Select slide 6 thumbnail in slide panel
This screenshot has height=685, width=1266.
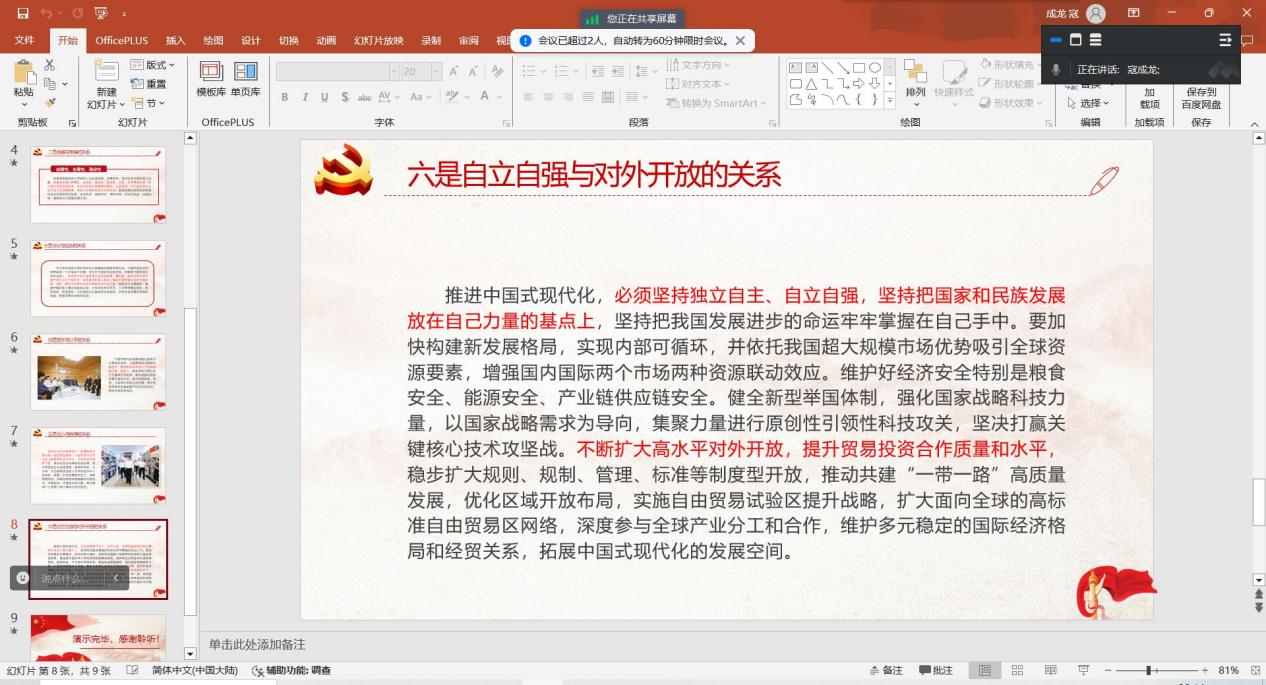pos(98,372)
